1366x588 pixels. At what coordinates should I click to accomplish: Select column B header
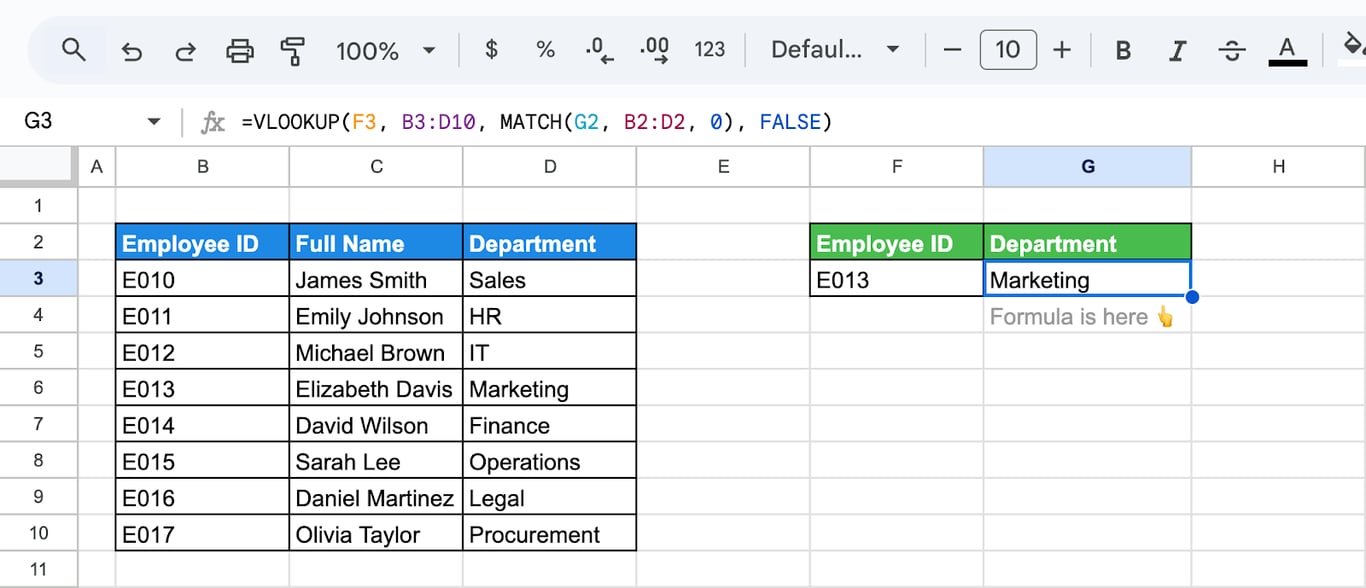(203, 167)
